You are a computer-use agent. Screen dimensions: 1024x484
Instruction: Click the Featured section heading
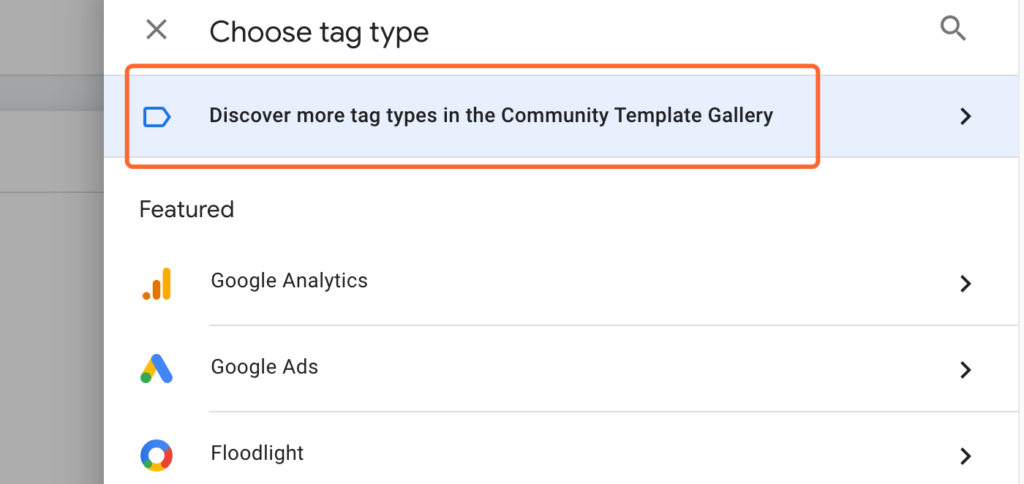pos(187,209)
